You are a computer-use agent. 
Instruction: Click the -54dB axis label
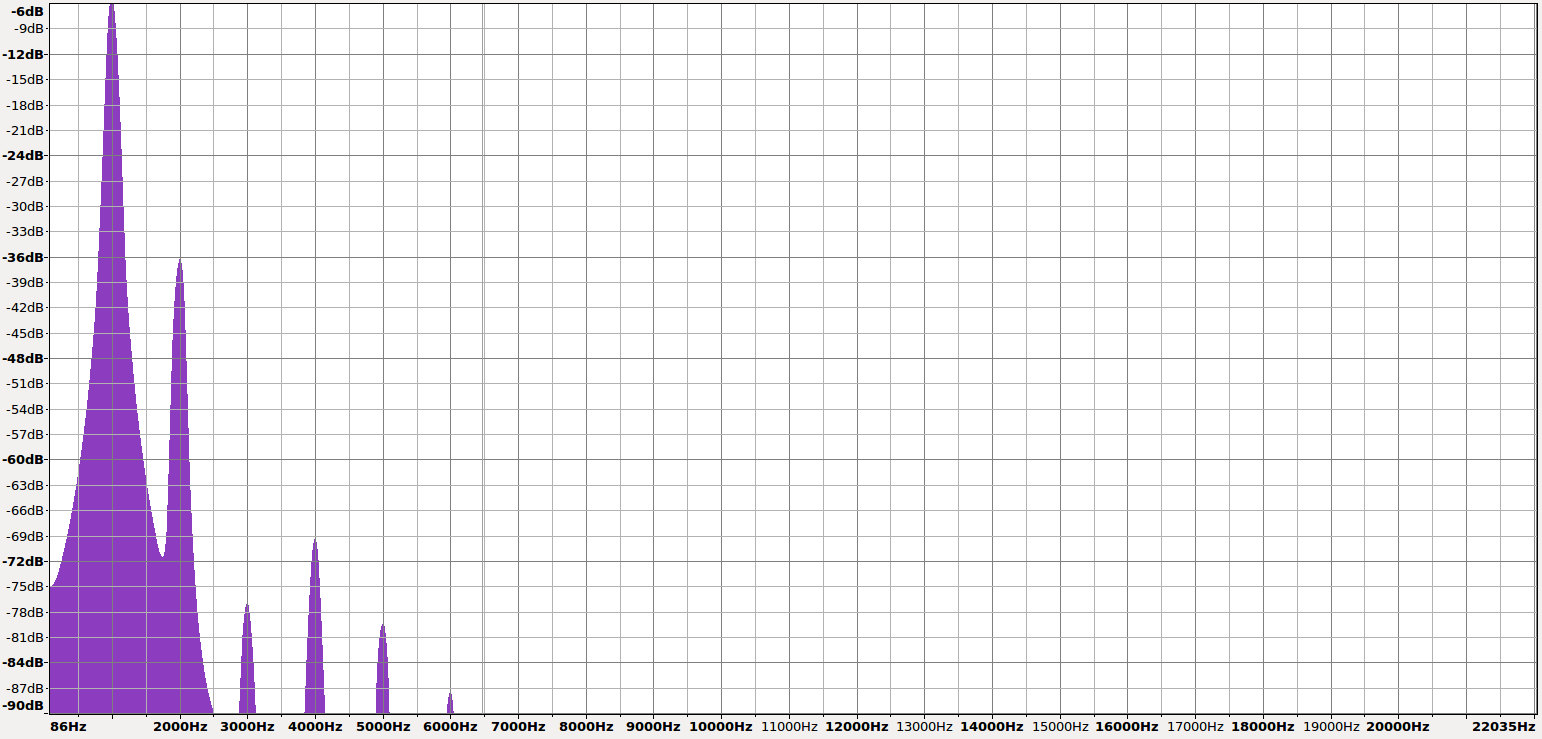(x=25, y=409)
